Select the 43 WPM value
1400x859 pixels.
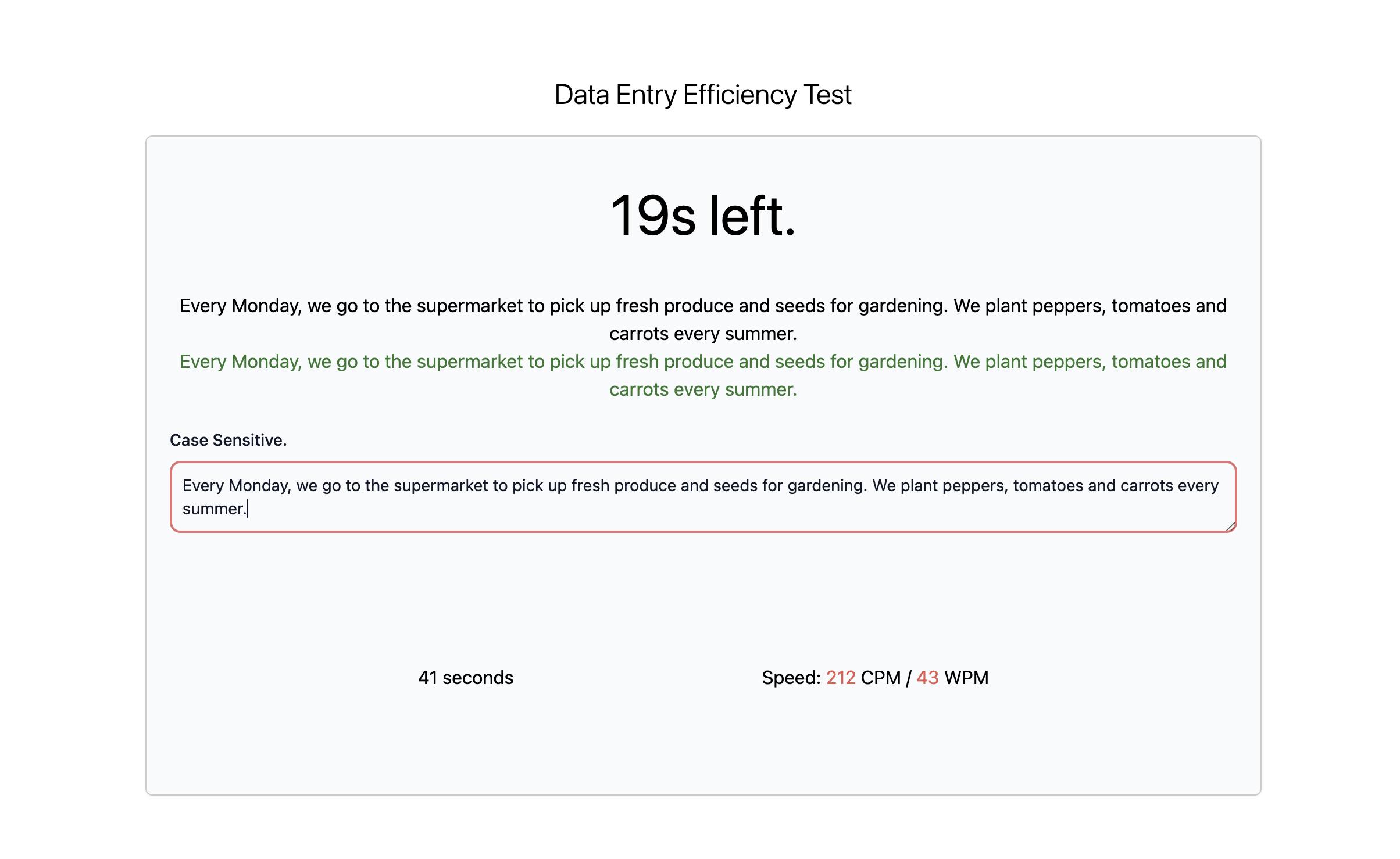click(927, 678)
